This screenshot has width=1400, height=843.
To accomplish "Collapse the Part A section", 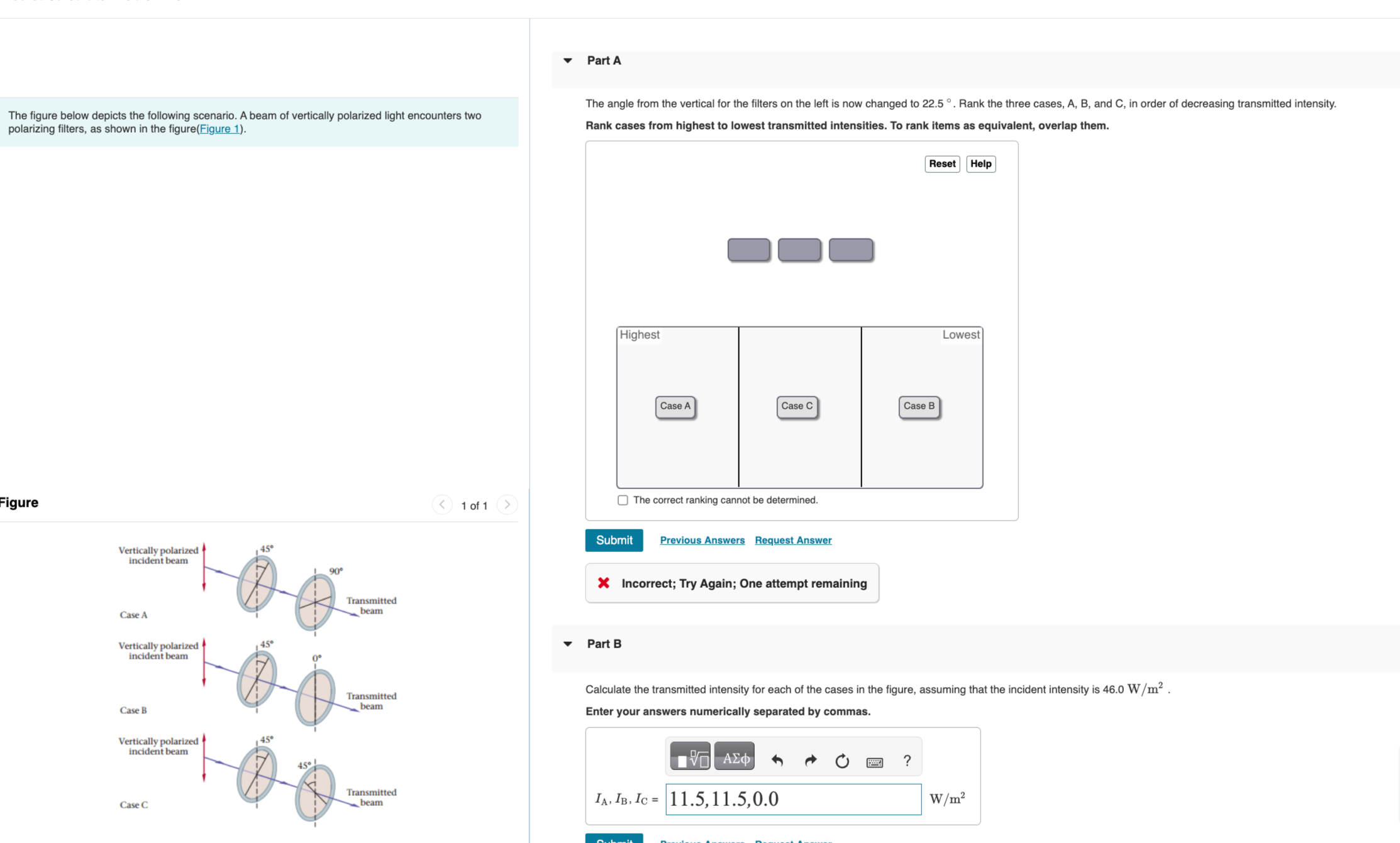I will pyautogui.click(x=567, y=60).
